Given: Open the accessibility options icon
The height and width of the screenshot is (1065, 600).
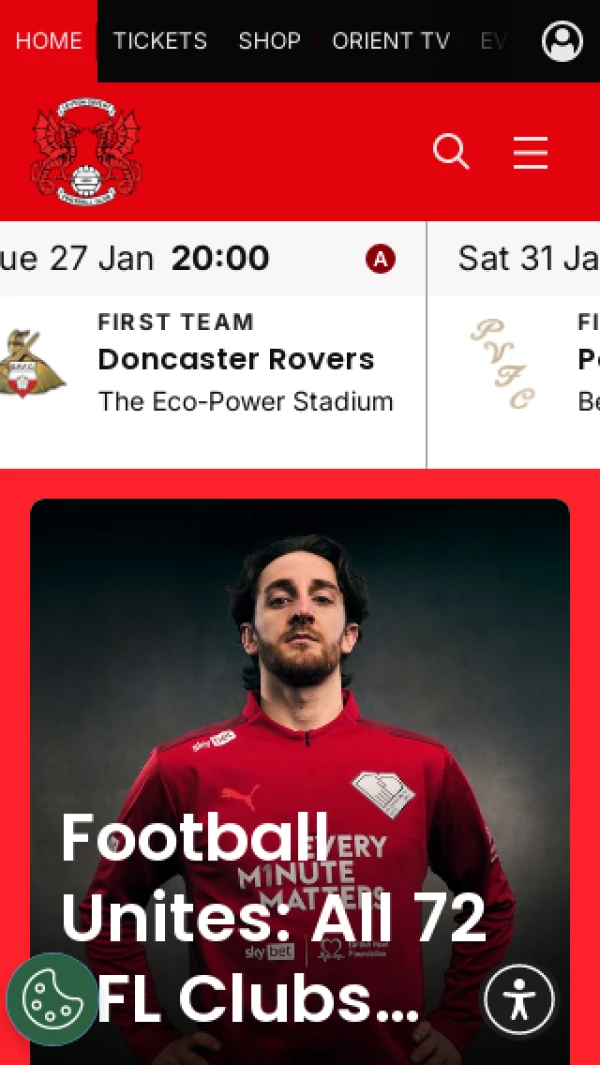Looking at the screenshot, I should click(519, 1000).
